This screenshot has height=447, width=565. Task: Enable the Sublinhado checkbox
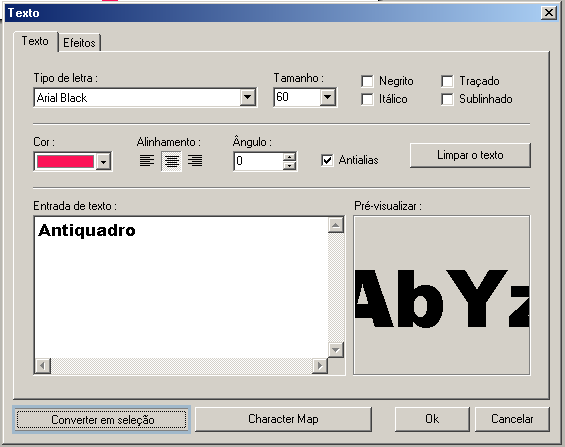coord(447,99)
